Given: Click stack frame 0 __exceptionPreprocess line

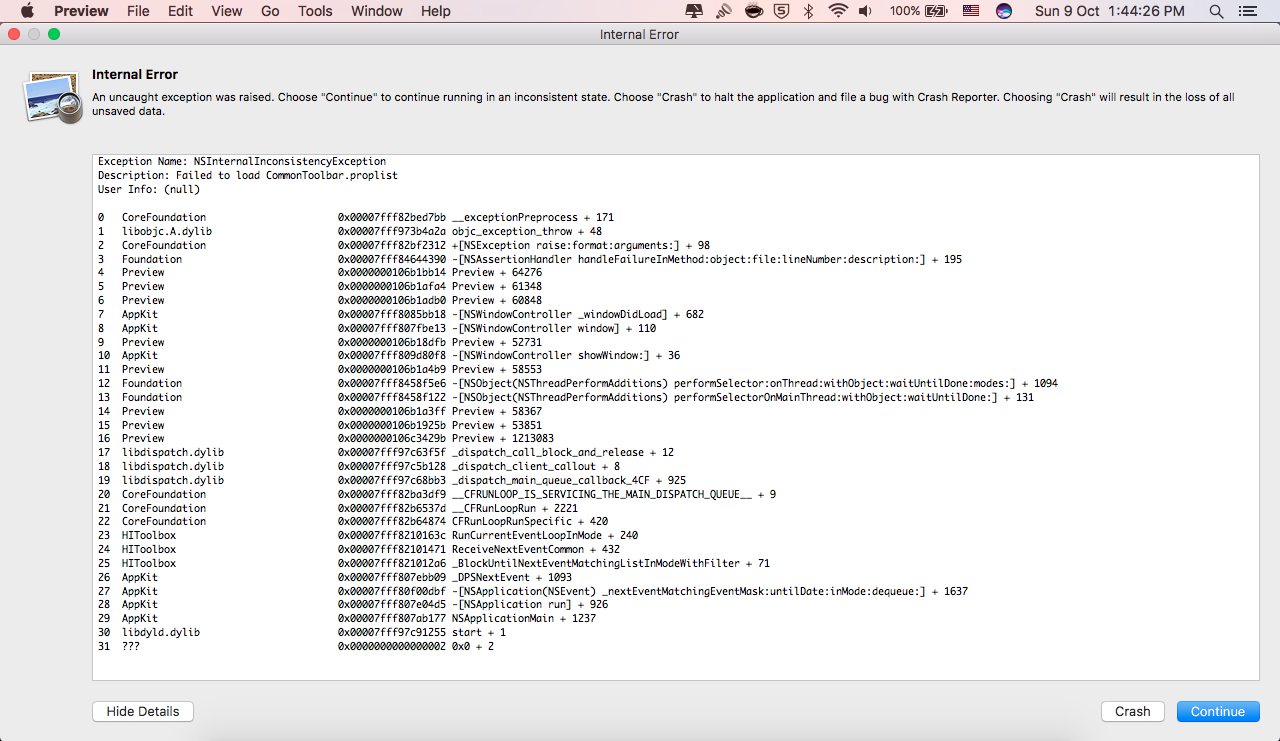Looking at the screenshot, I should (x=356, y=217).
